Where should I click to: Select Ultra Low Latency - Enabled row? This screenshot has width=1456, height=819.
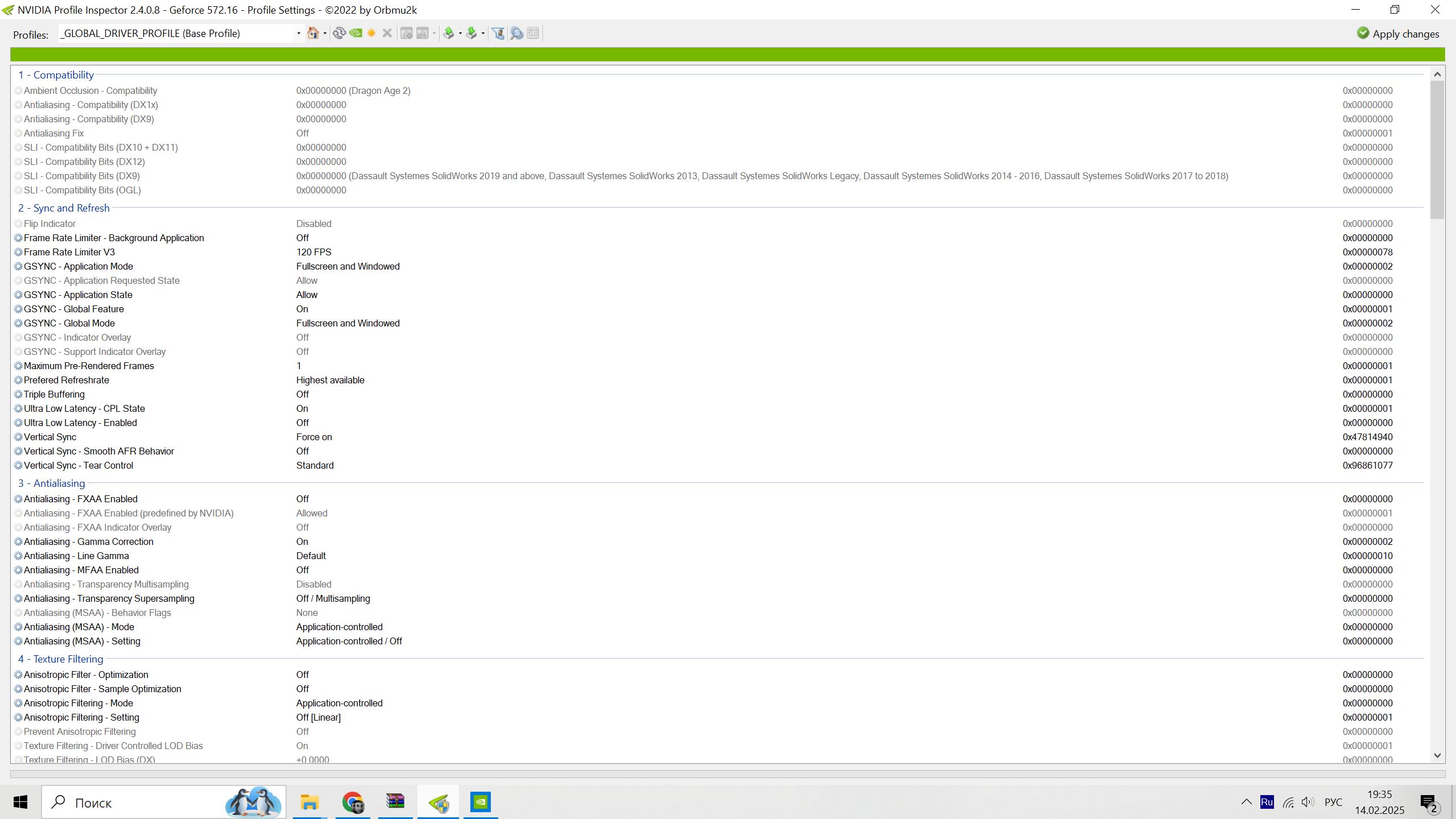pyautogui.click(x=719, y=423)
